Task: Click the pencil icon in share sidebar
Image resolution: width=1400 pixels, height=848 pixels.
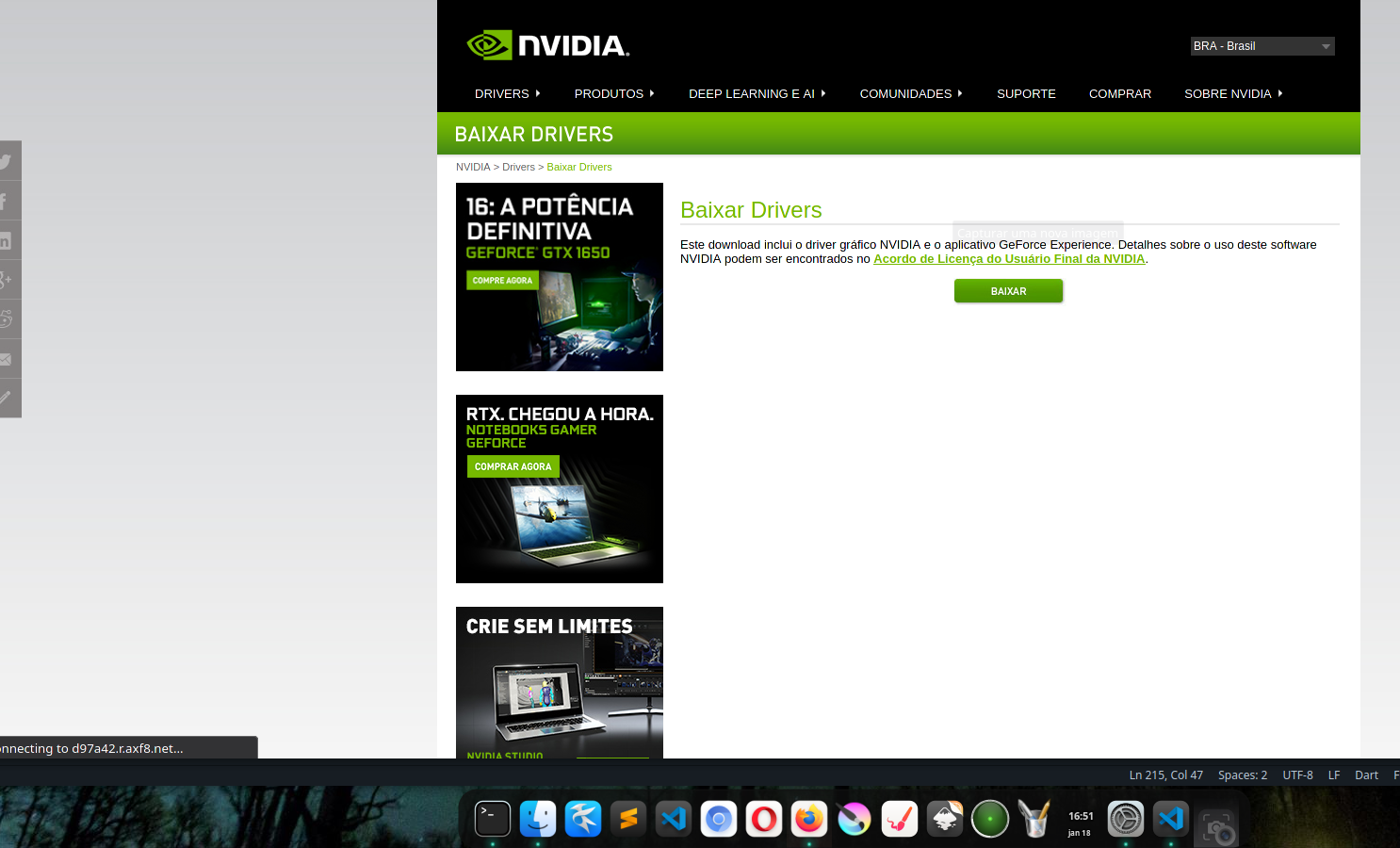Action: [8, 399]
